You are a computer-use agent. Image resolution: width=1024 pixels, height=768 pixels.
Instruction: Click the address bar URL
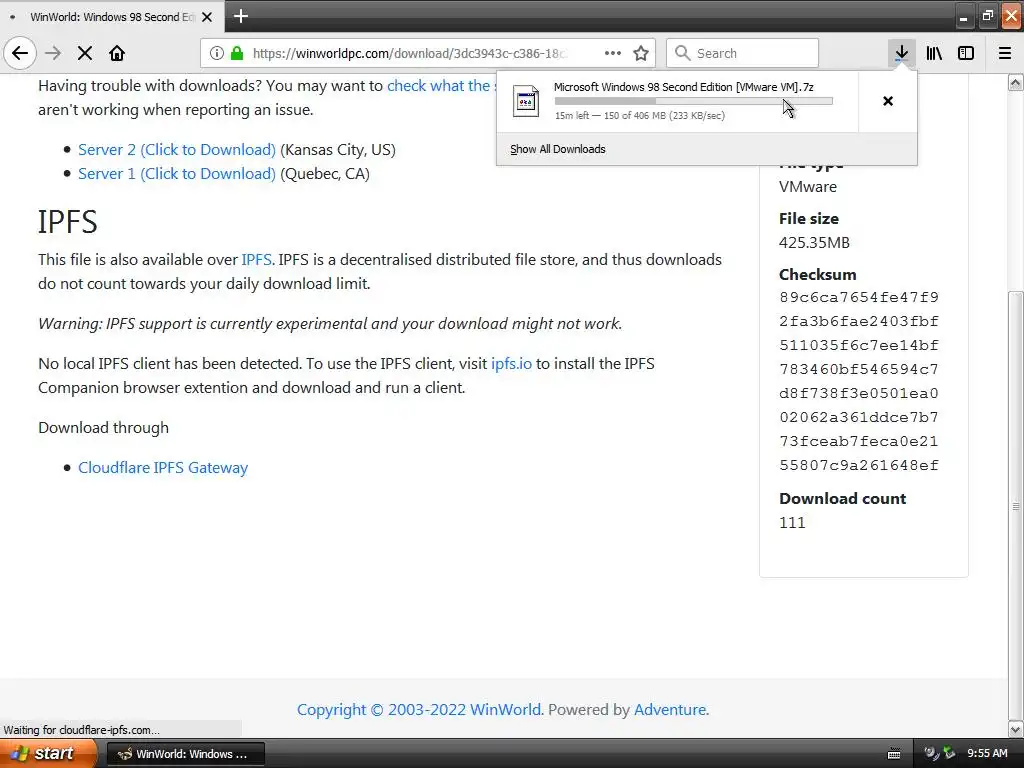pos(409,53)
